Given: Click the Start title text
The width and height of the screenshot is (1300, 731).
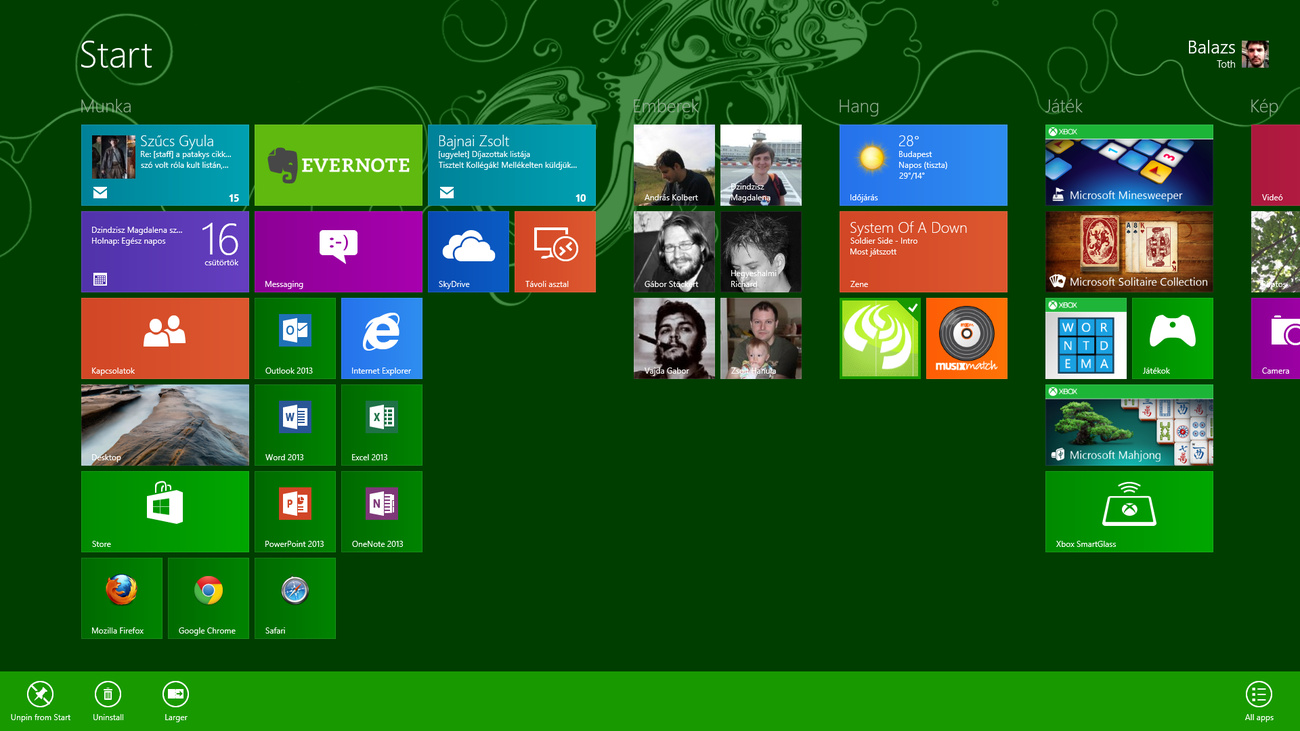Looking at the screenshot, I should tap(116, 55).
